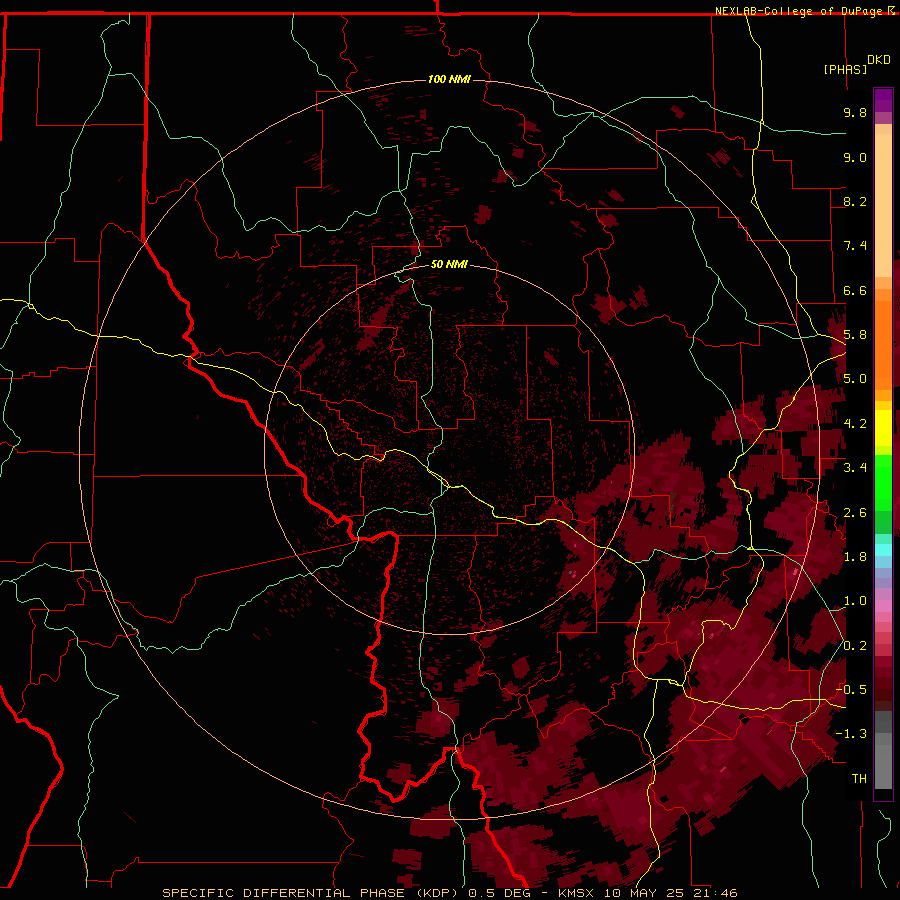This screenshot has height=900, width=900.
Task: Click the KDP product caption at bottom
Action: point(449,893)
